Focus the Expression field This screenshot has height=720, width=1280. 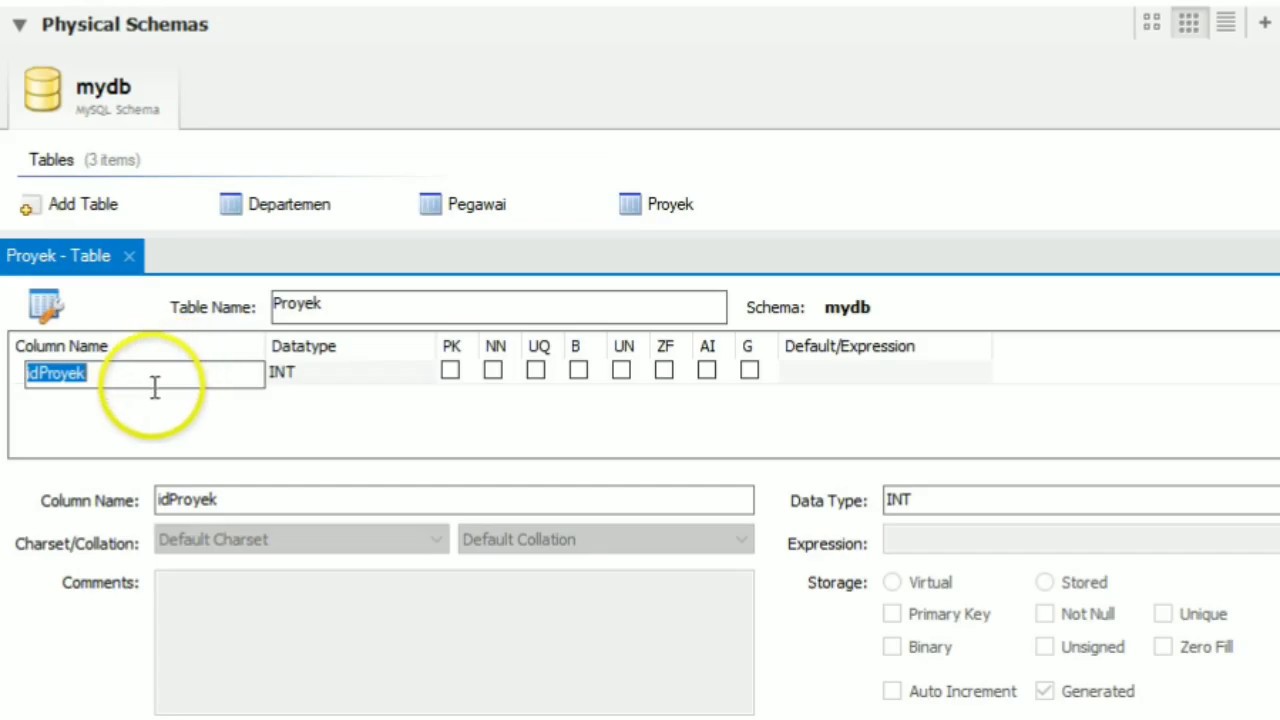coord(1081,540)
